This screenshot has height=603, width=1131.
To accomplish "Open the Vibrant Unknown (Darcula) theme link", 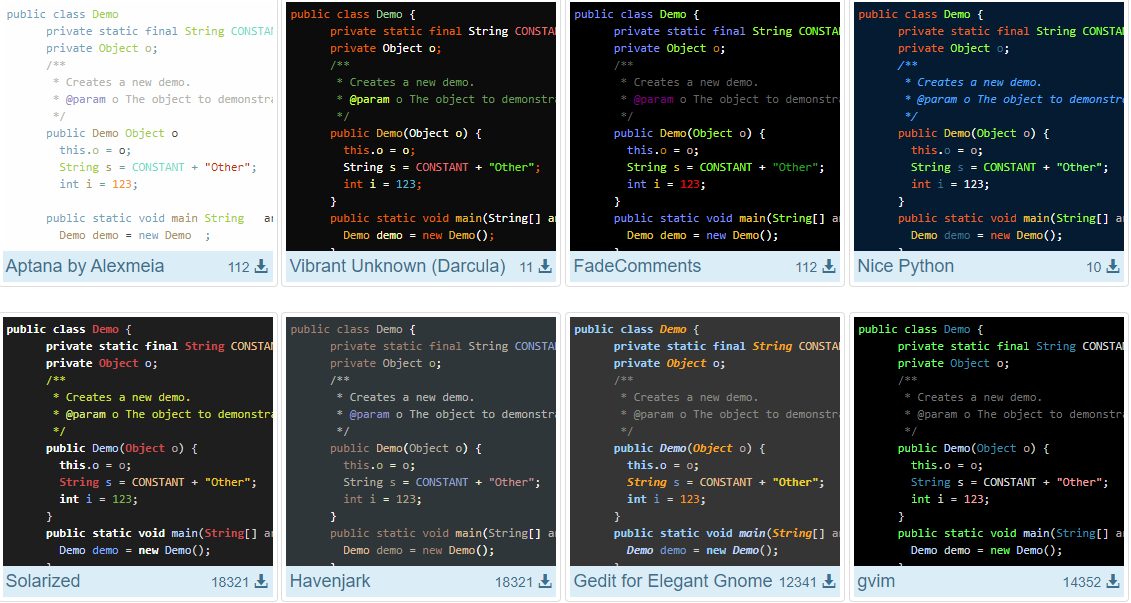I will tap(397, 266).
